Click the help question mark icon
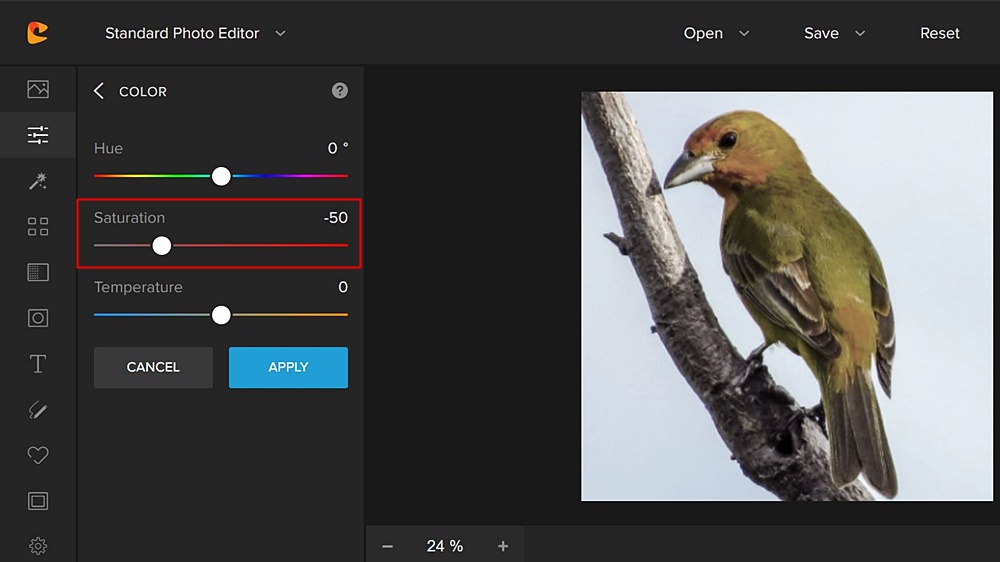This screenshot has width=1000, height=562. (340, 91)
